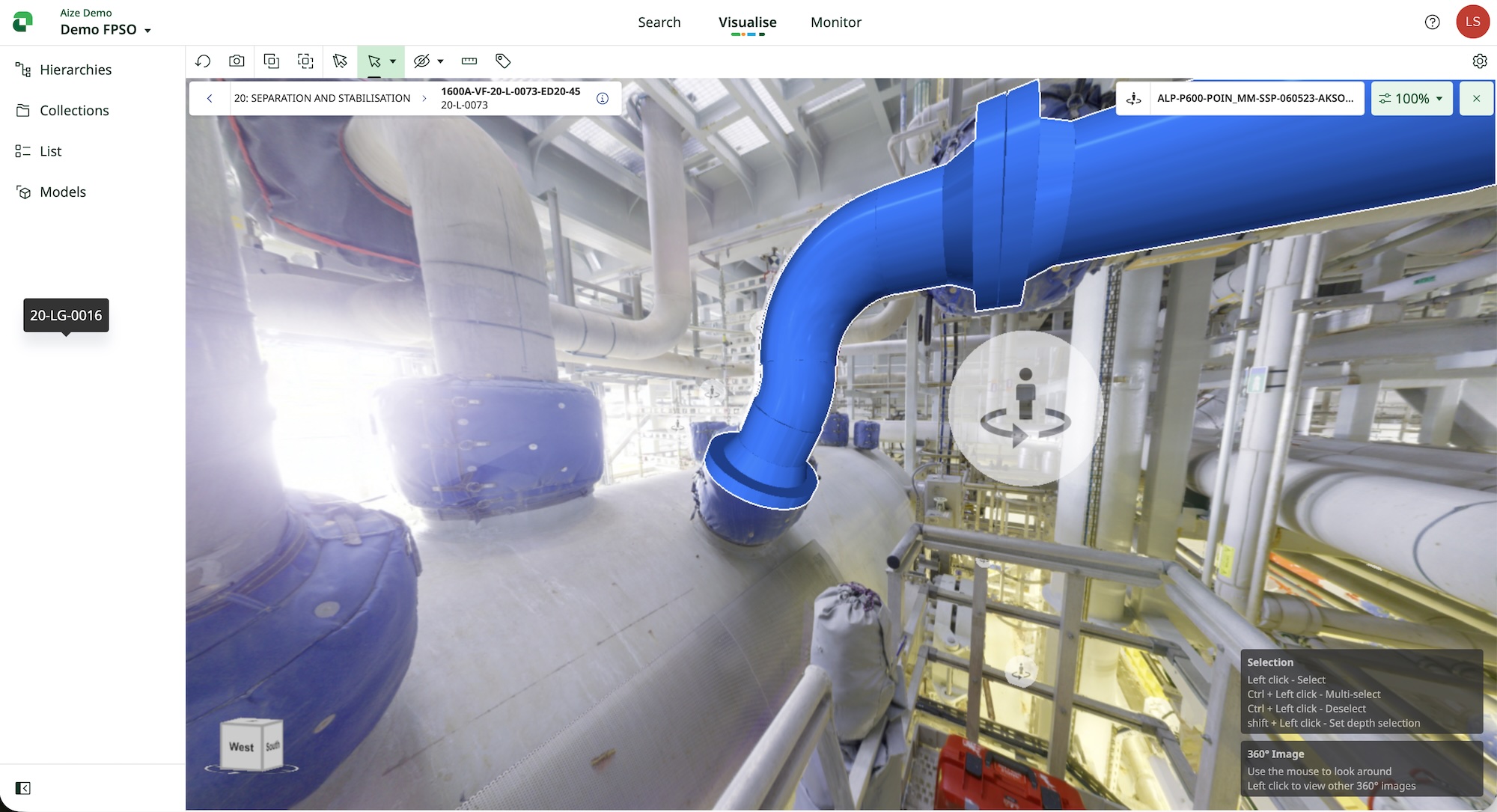The image size is (1497, 812).
Task: Click the West face of orientation cube
Action: [x=241, y=746]
